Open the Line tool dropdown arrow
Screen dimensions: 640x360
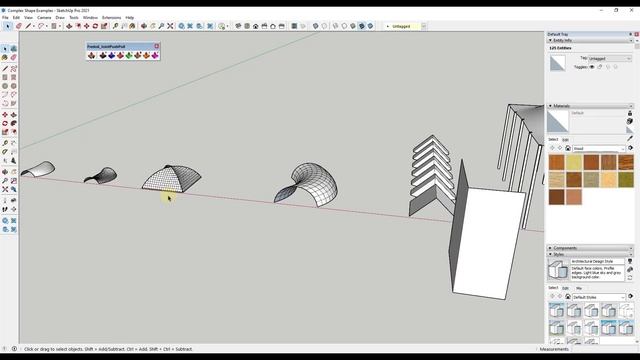tap(33, 27)
